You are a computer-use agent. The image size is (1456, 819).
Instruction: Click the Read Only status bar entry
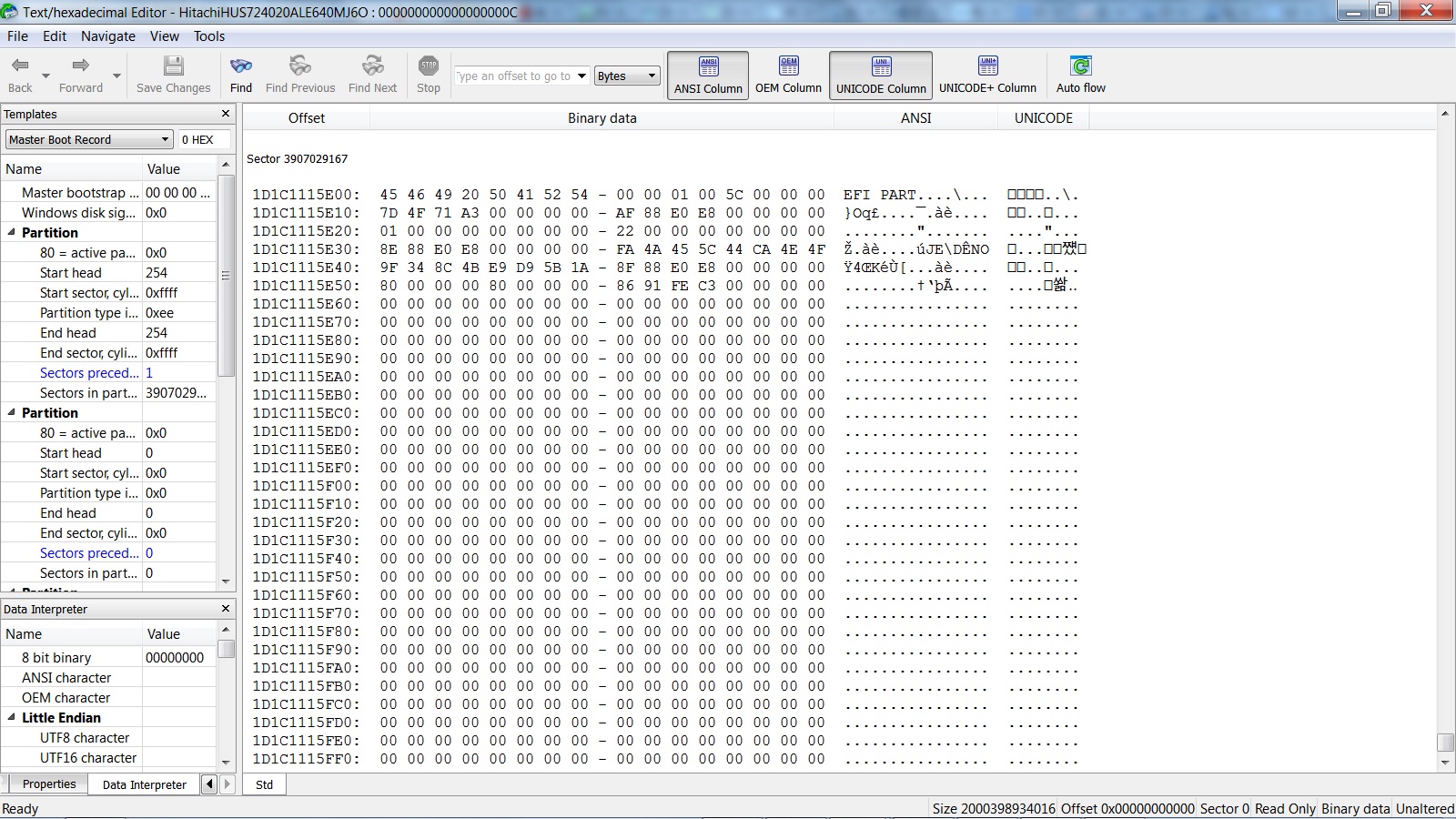1285,808
